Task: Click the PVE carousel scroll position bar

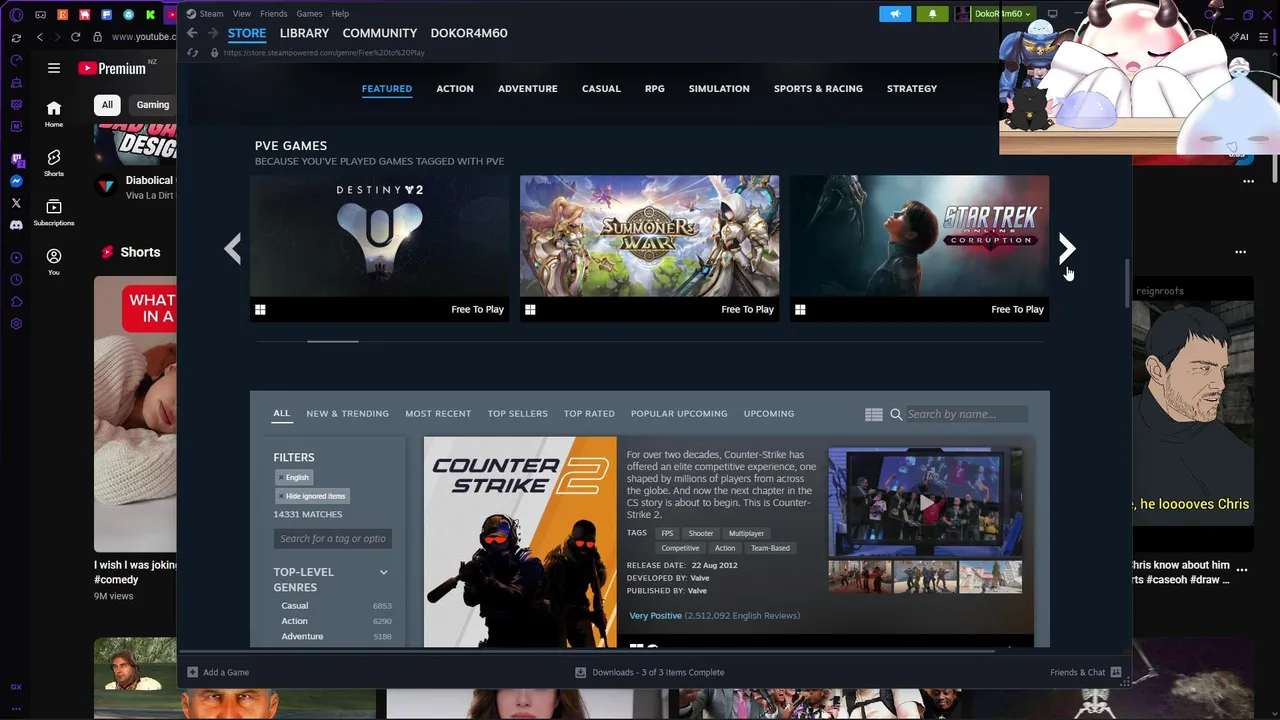Action: click(333, 342)
